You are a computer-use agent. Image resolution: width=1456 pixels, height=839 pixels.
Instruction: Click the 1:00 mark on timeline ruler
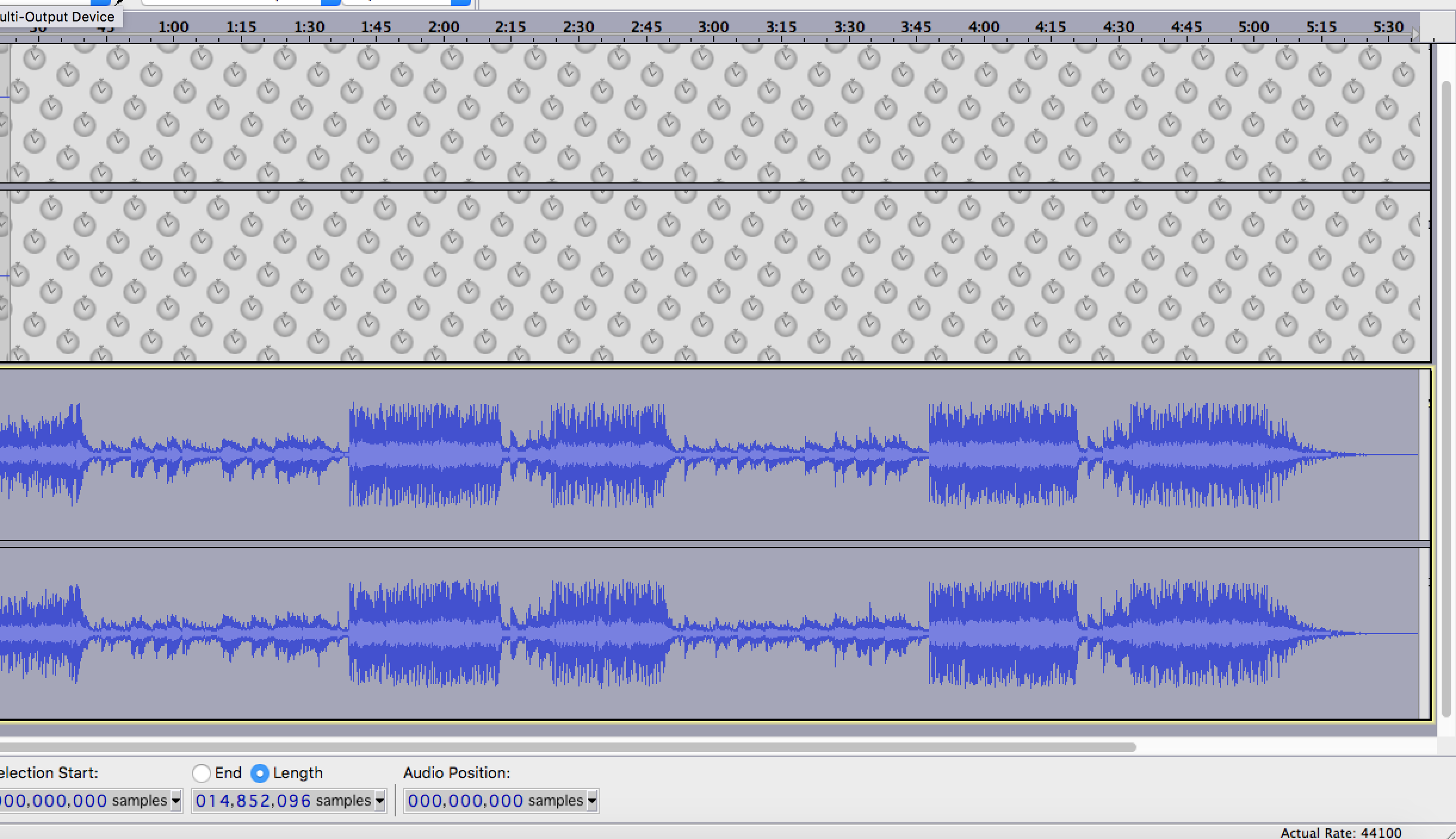pyautogui.click(x=174, y=27)
